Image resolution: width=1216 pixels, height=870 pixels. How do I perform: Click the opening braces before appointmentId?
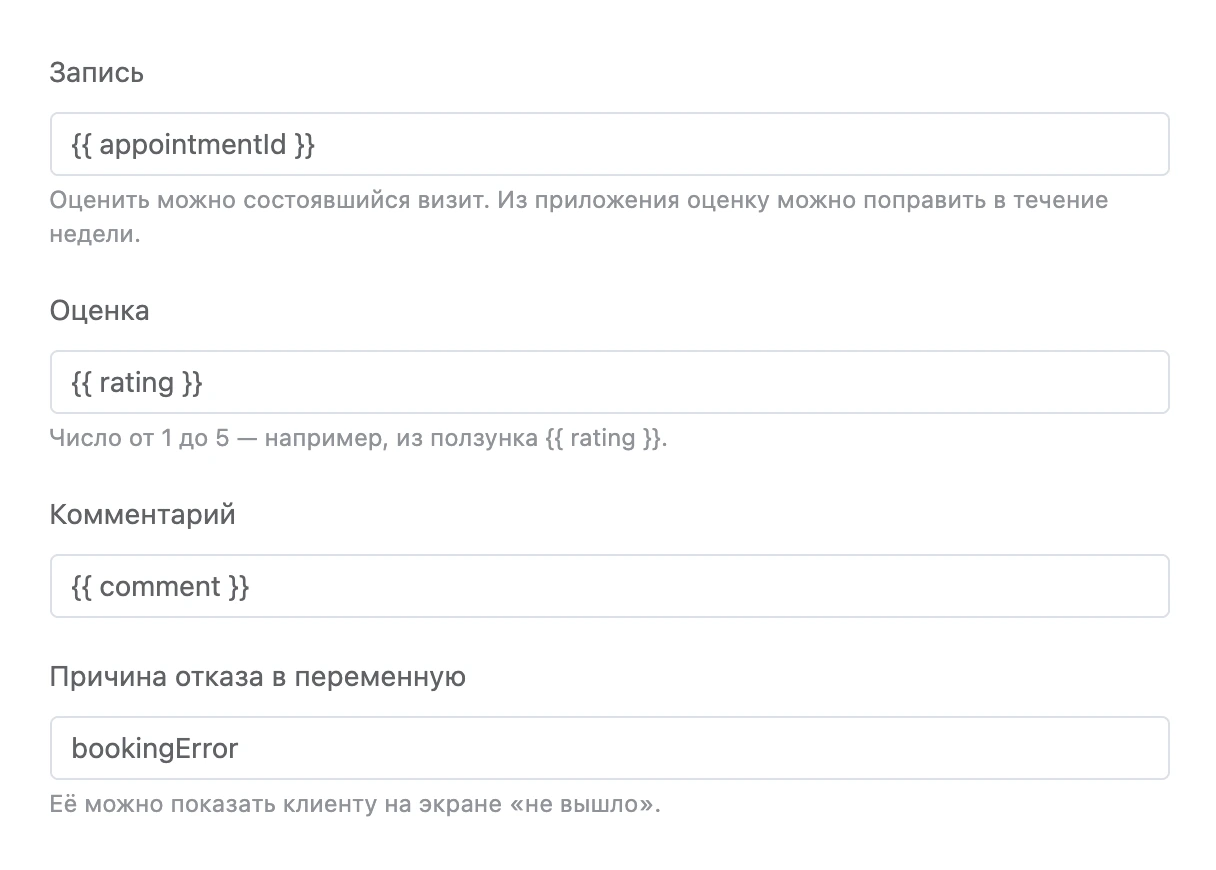coord(82,145)
